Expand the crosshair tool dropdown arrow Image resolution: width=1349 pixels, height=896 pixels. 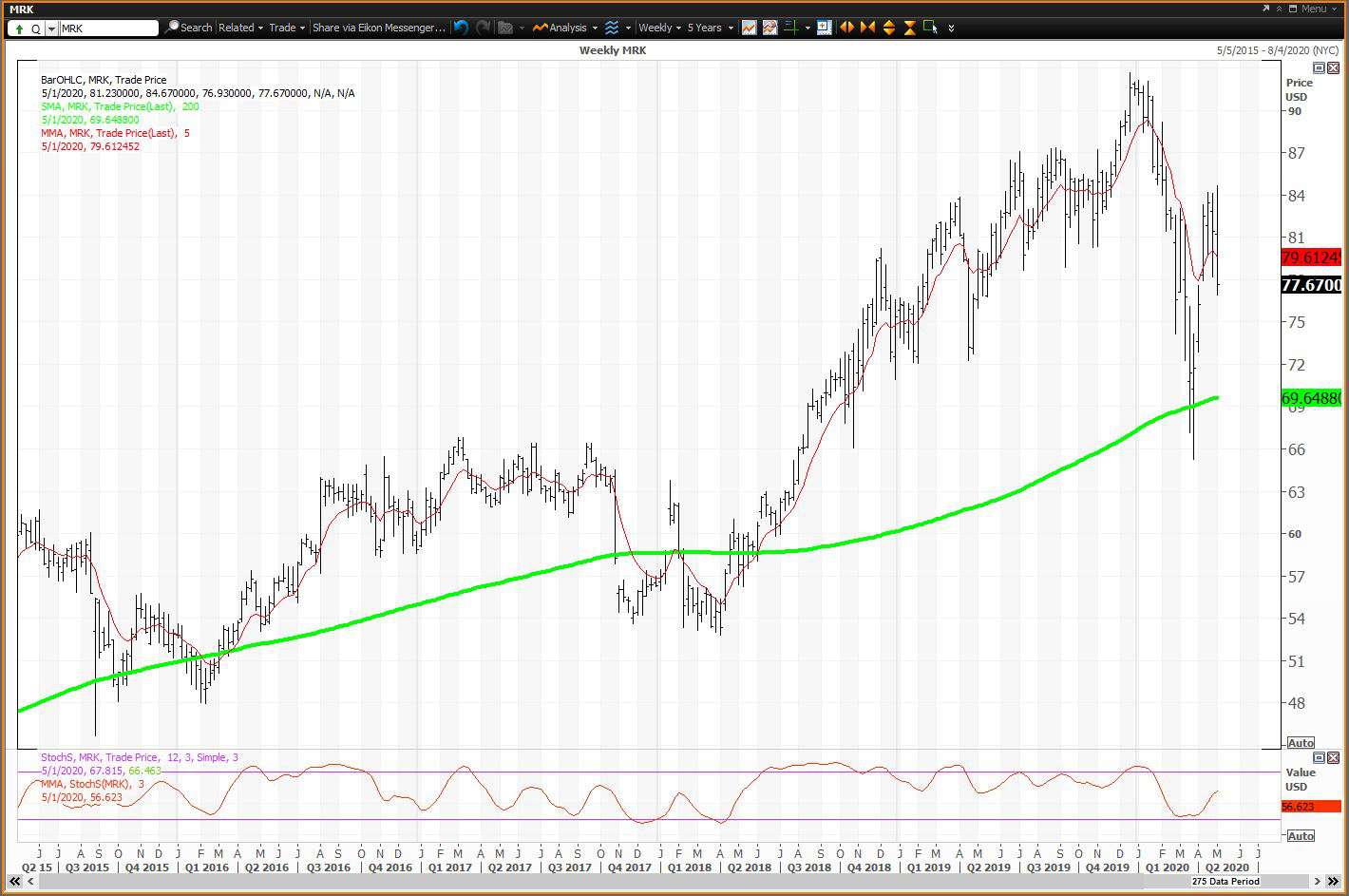[807, 28]
